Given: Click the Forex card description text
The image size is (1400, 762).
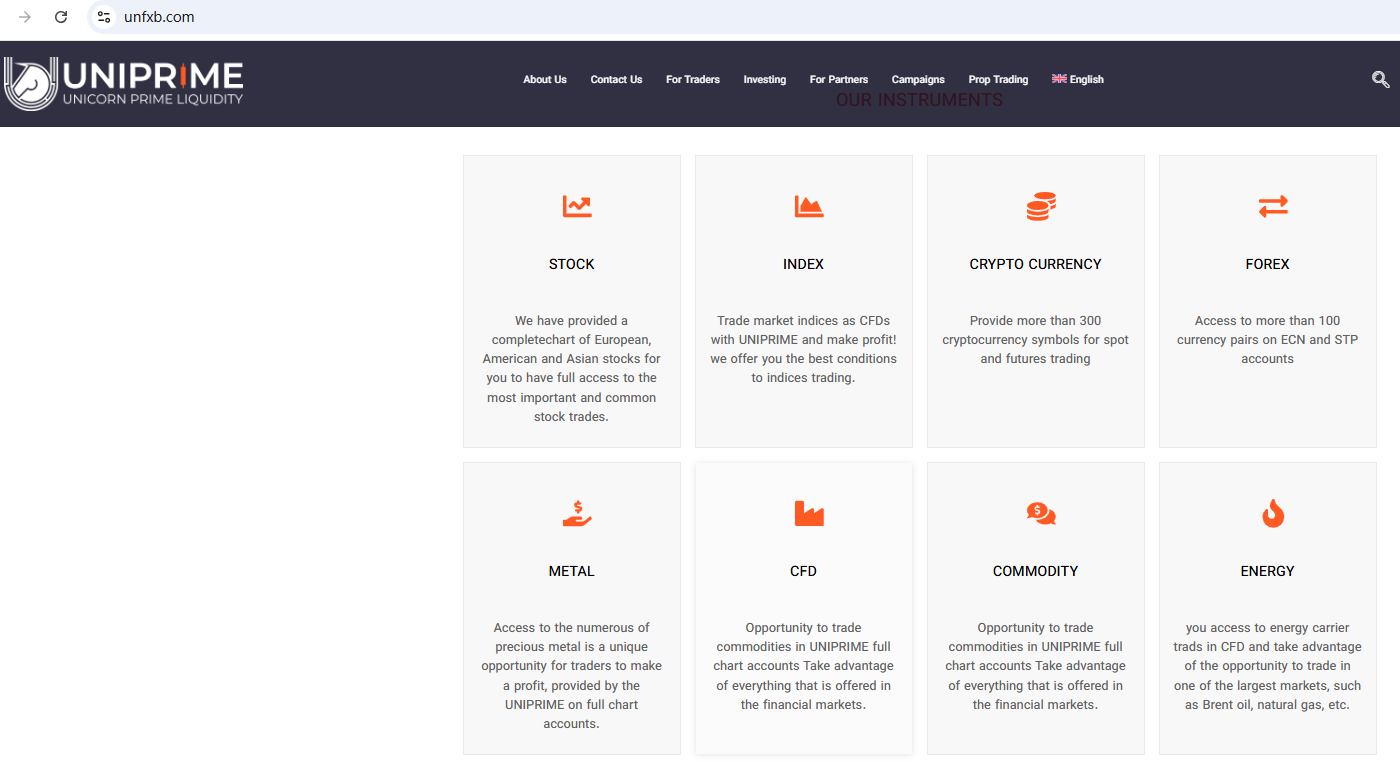Looking at the screenshot, I should 1268,340.
